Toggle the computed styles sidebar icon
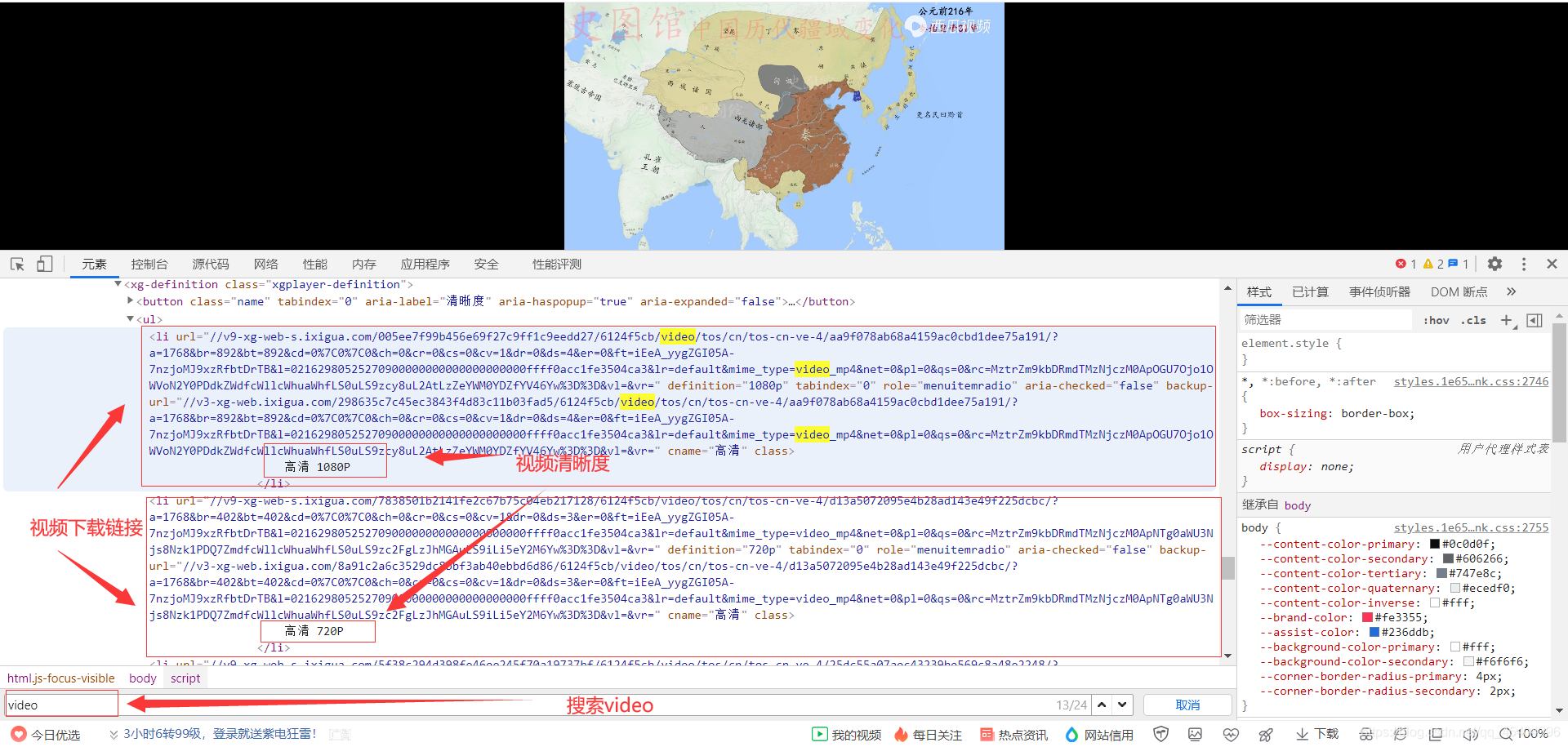 [x=1535, y=320]
